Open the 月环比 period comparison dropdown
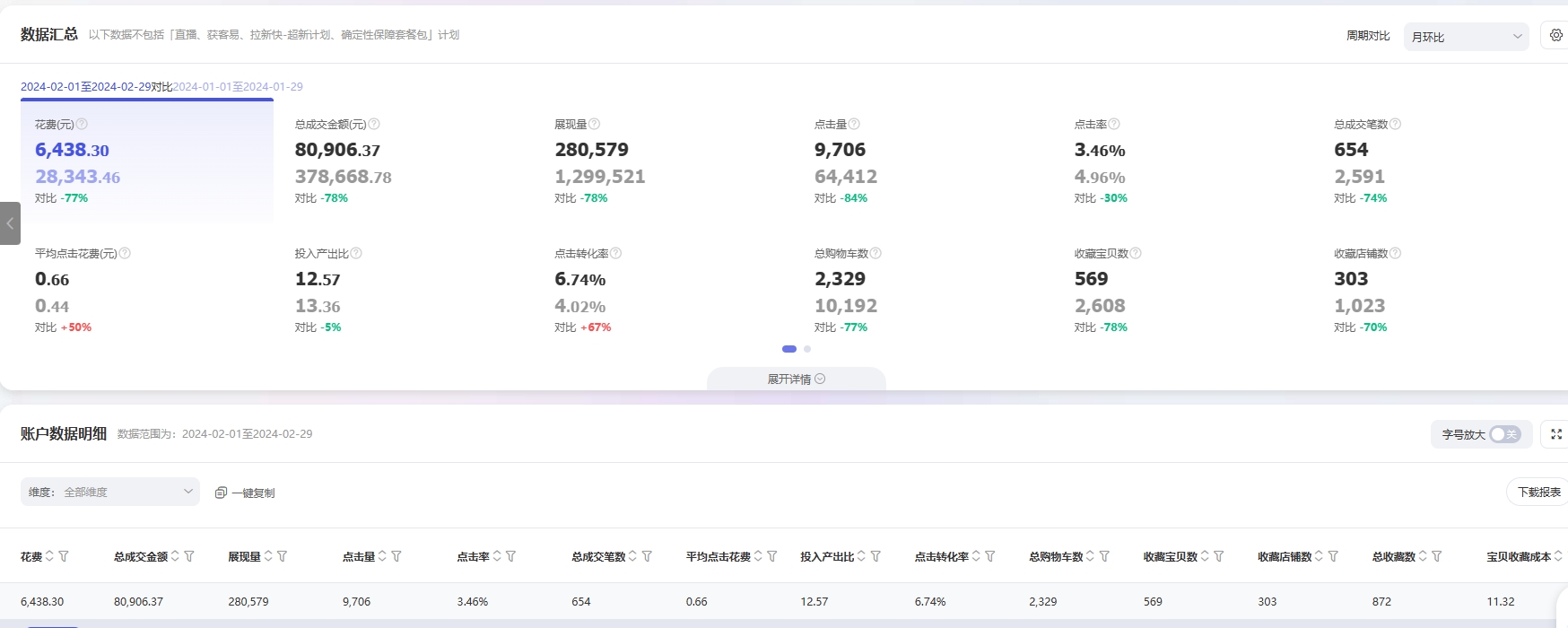The height and width of the screenshot is (628, 1568). click(1466, 37)
